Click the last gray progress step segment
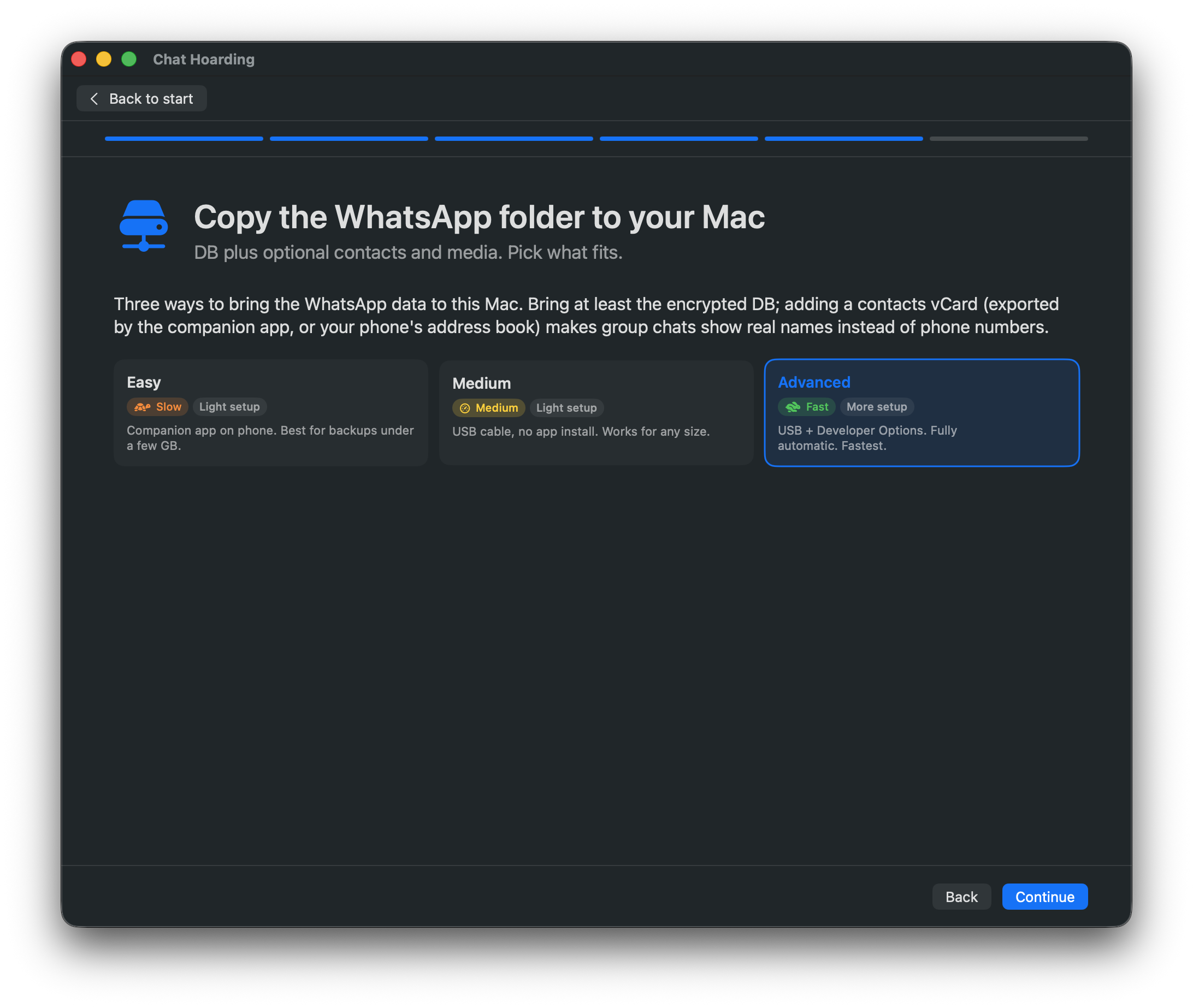 coord(1008,139)
